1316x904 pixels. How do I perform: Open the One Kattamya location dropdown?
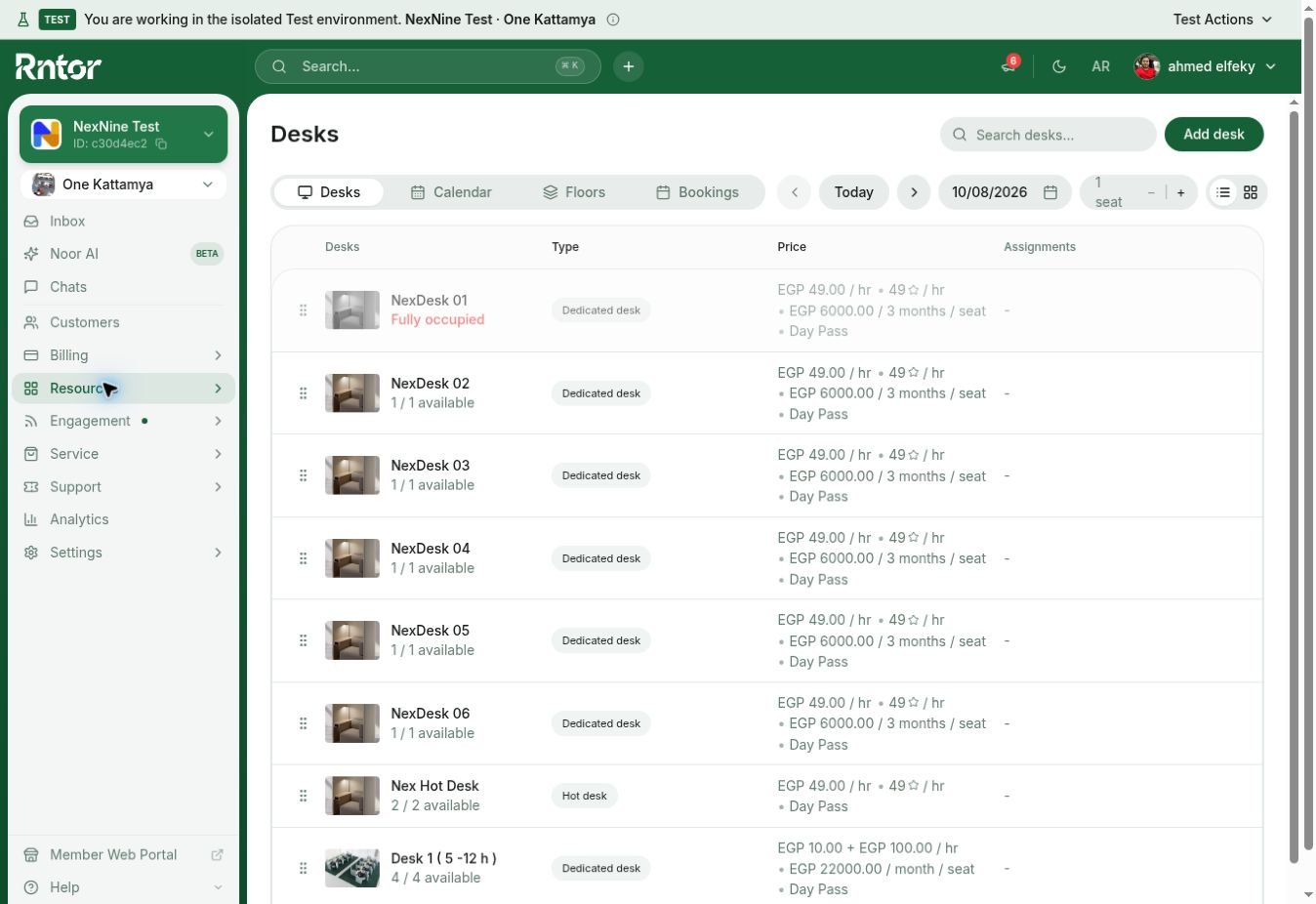123,184
